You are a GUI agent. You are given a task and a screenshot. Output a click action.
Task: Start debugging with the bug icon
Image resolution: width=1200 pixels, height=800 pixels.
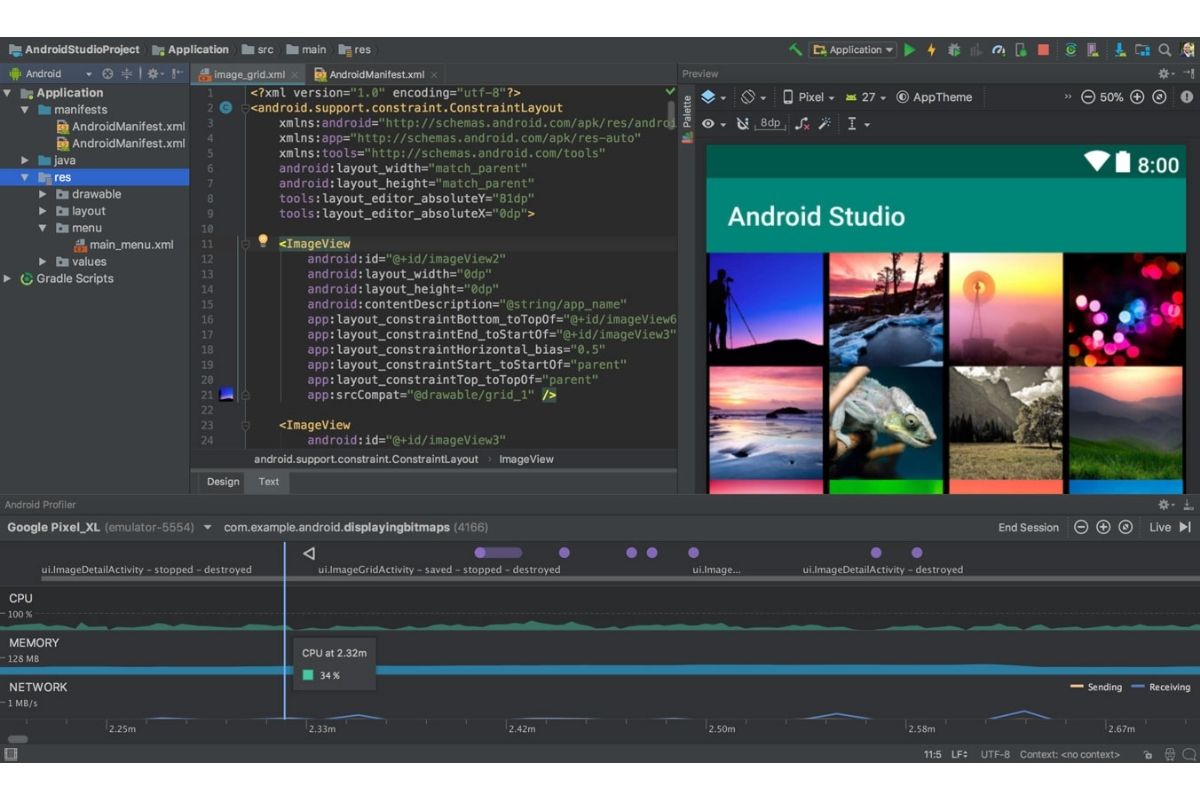pos(954,49)
